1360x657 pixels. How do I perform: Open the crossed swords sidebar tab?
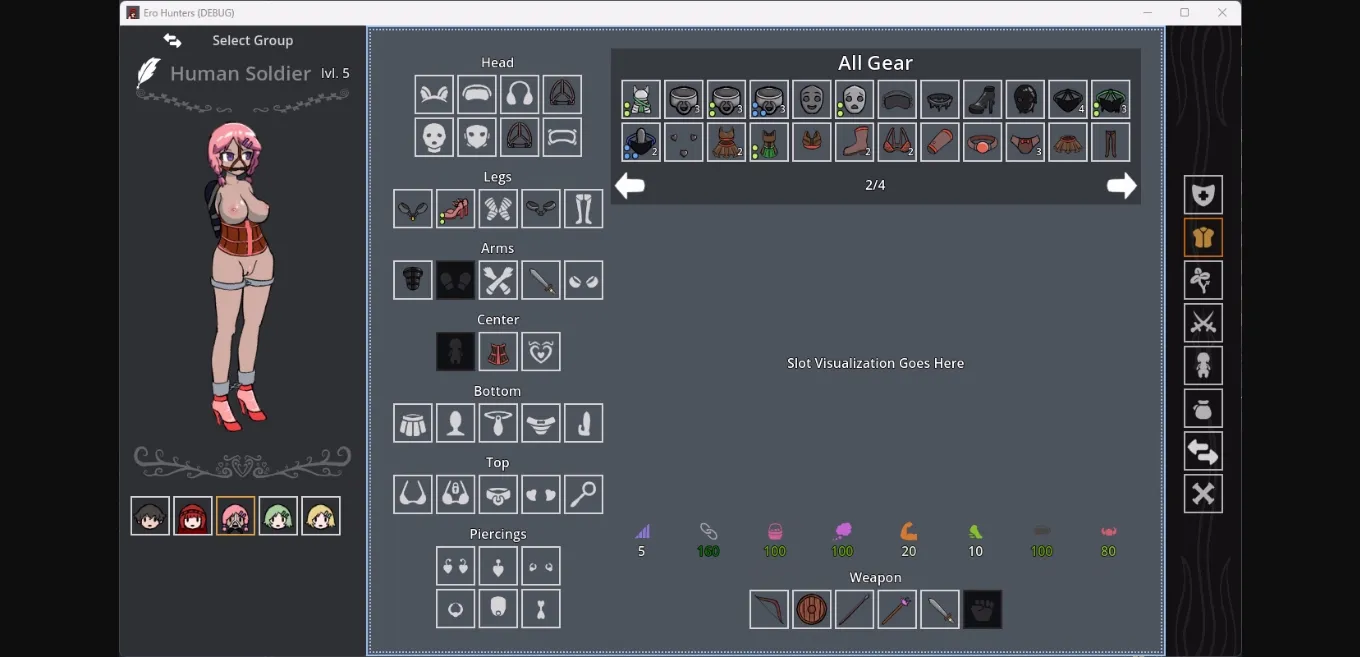click(1203, 323)
